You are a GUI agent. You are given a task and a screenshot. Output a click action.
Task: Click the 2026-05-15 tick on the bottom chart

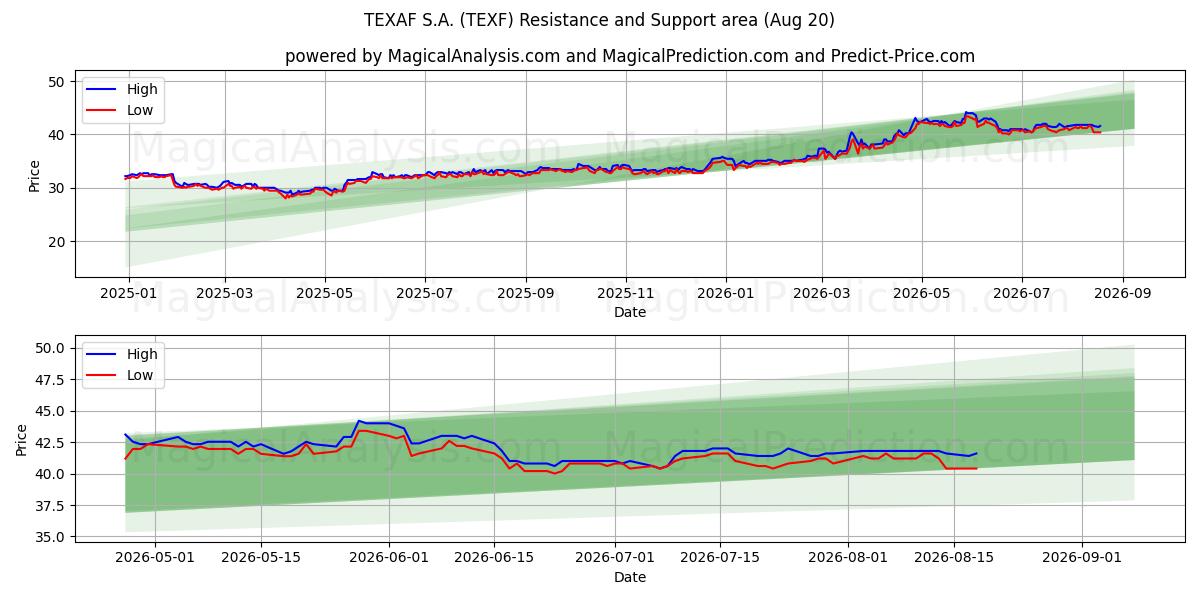click(x=261, y=558)
